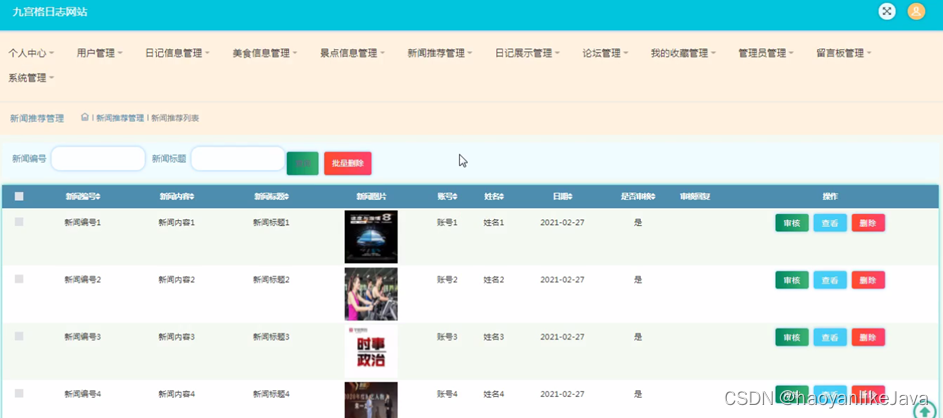Expand the 景点信息管理 dropdown menu
This screenshot has height=418, width=943.
[x=352, y=53]
